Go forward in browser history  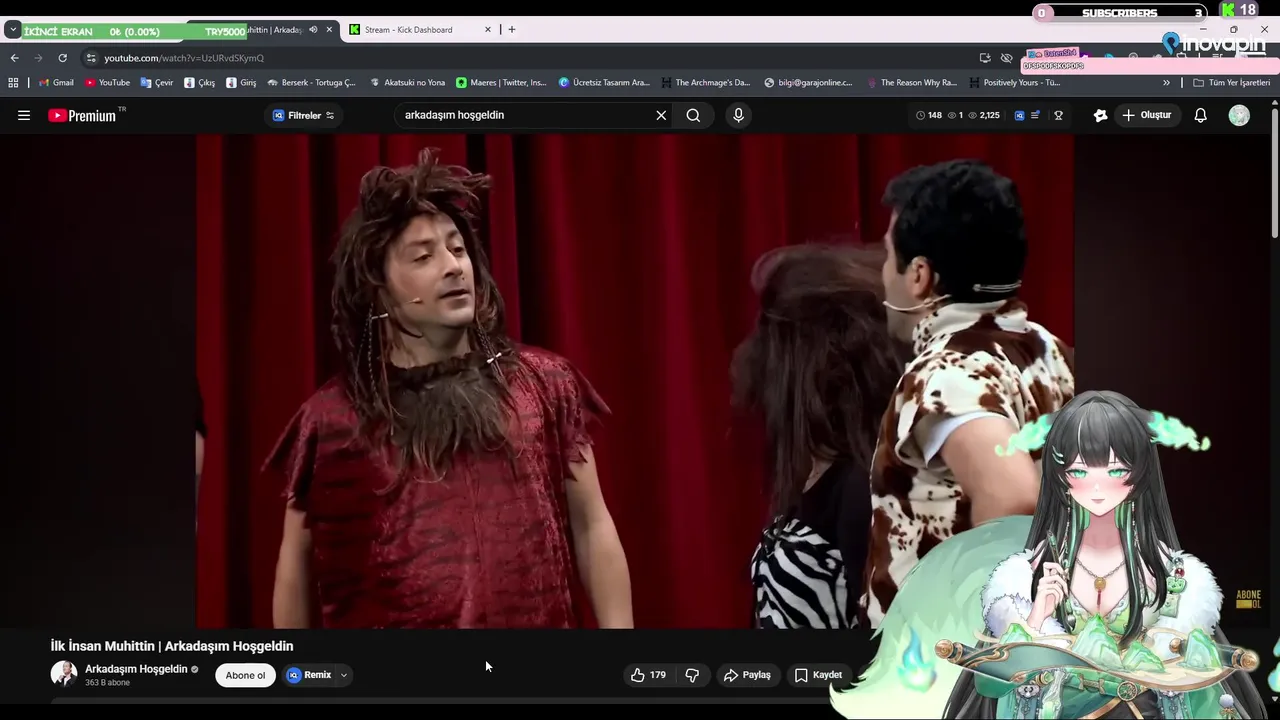pos(38,58)
